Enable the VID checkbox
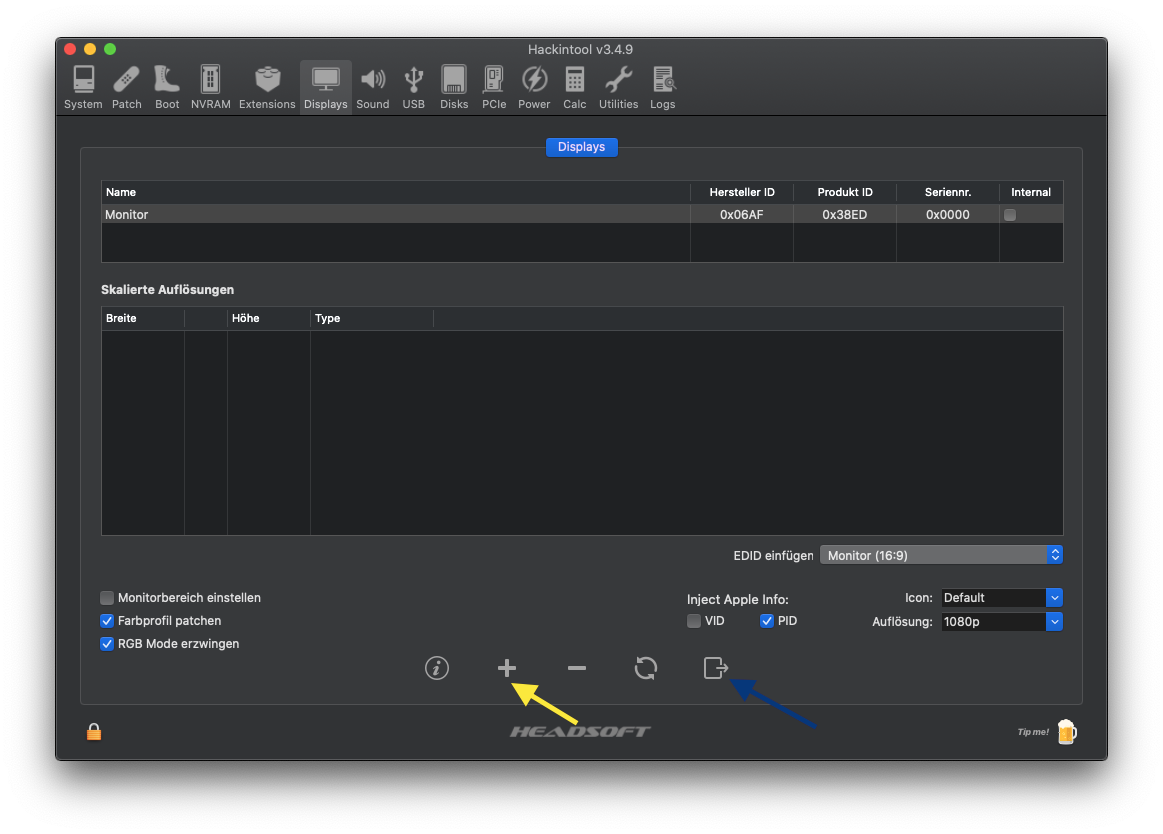Screen dimensions: 1163x834 [x=693, y=621]
